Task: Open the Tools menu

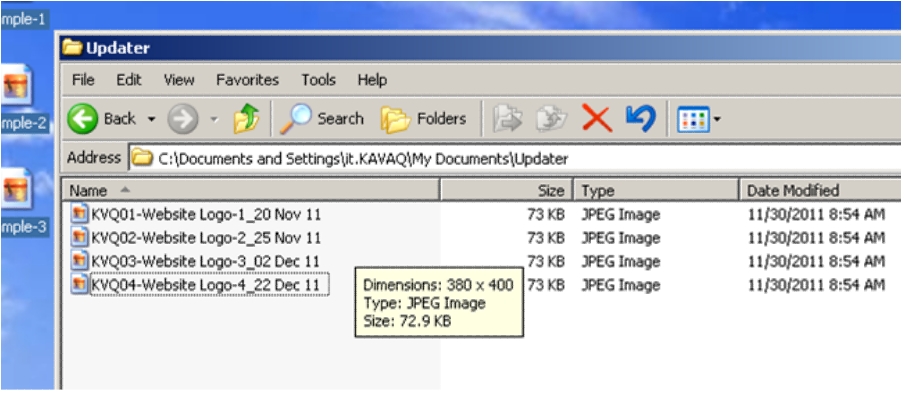Action: coord(319,80)
